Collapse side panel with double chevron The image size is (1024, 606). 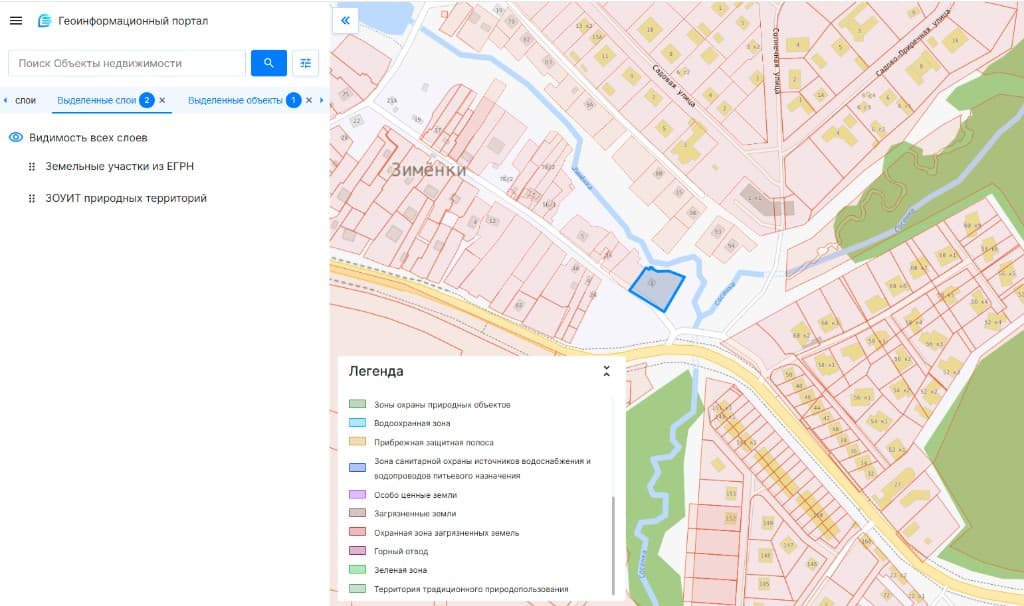[345, 20]
